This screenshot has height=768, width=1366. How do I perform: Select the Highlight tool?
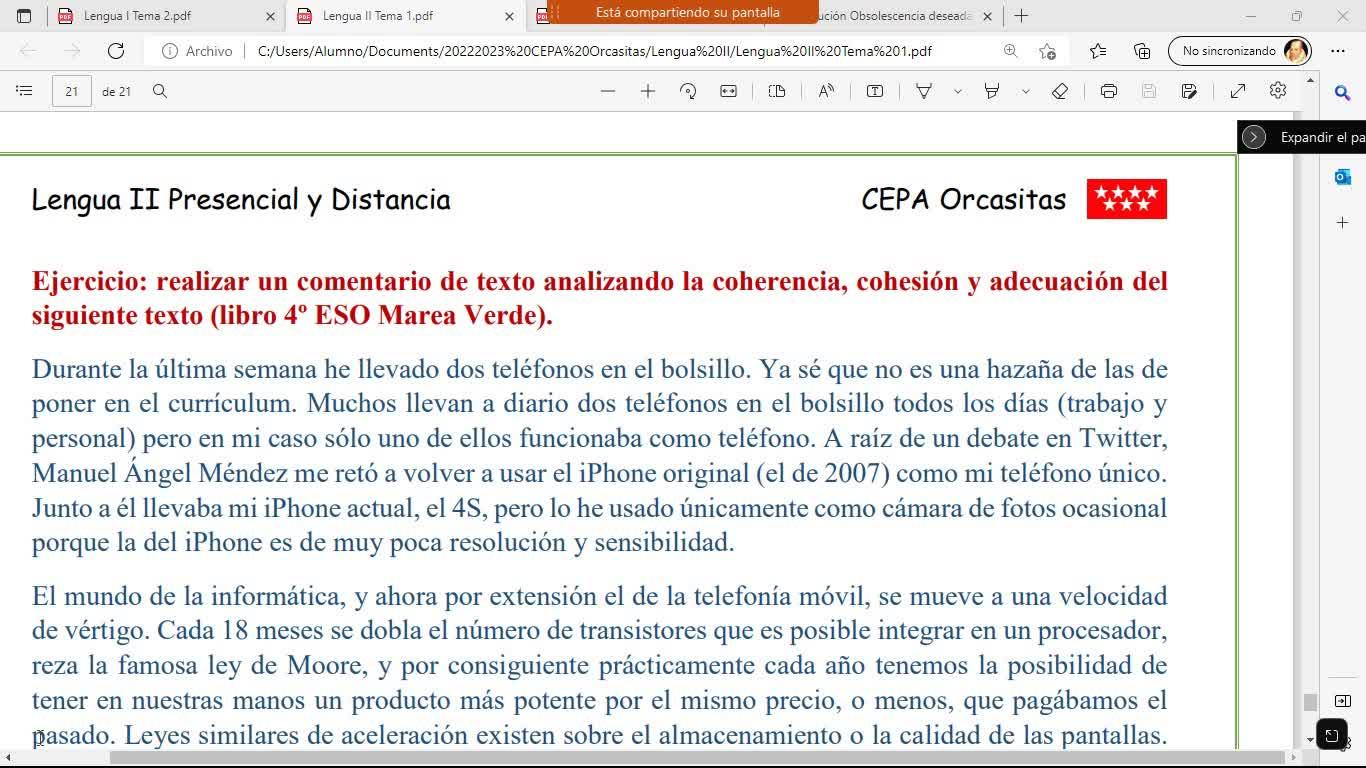click(x=992, y=91)
